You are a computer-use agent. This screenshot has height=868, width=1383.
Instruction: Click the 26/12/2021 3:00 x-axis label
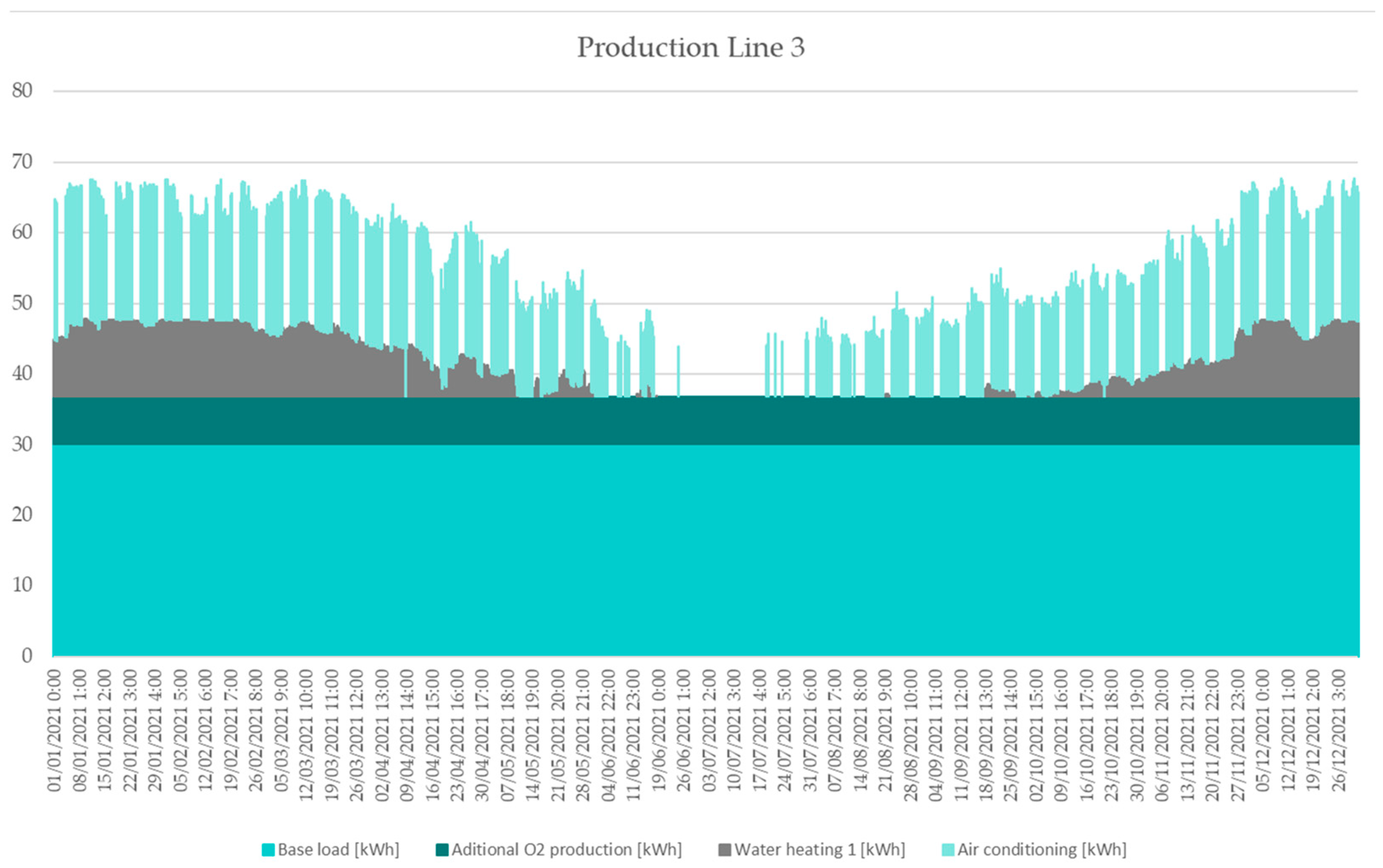[x=1339, y=731]
